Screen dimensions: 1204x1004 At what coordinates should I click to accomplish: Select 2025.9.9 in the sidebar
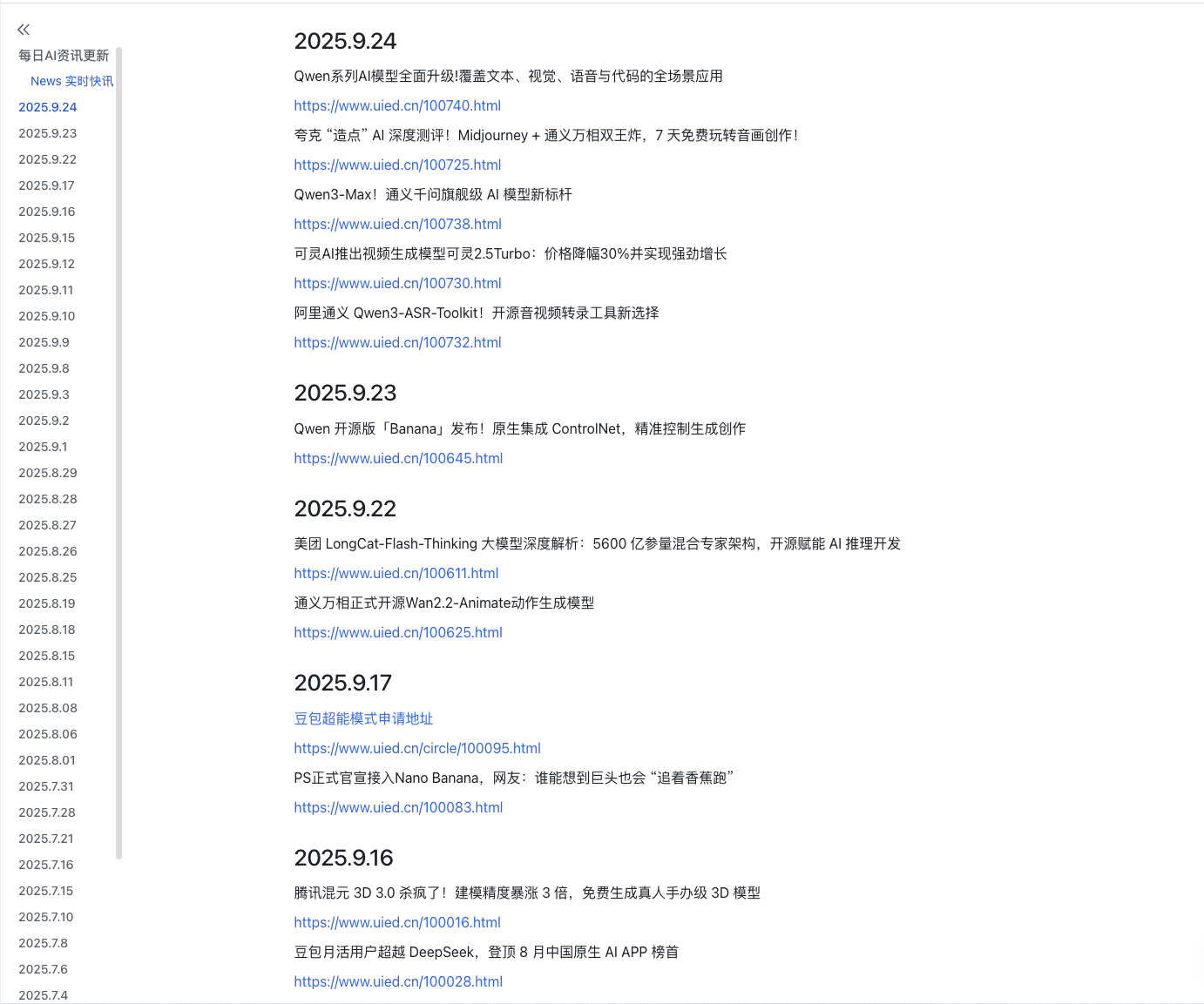pos(44,342)
